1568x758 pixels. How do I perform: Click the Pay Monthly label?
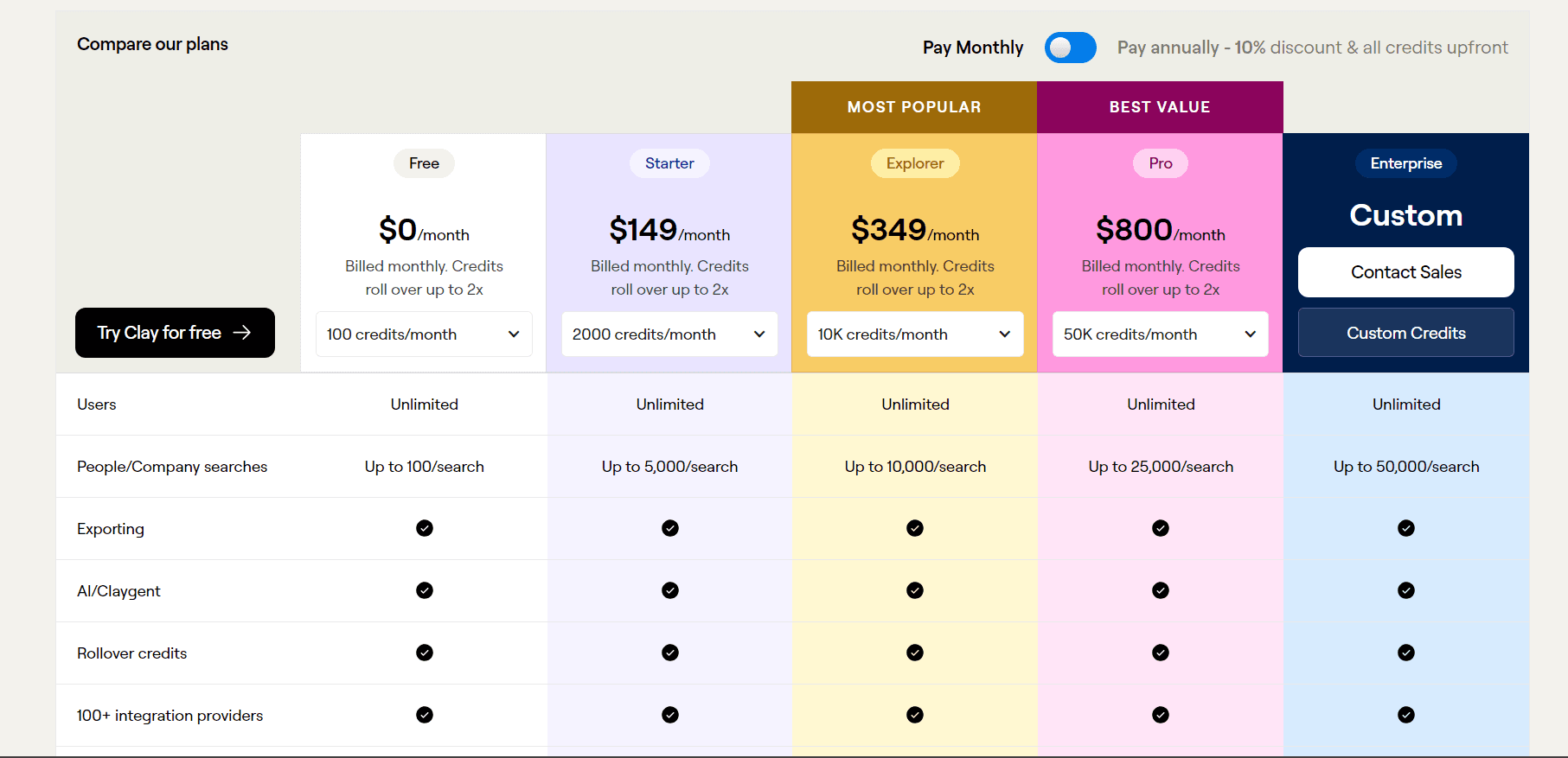click(973, 48)
